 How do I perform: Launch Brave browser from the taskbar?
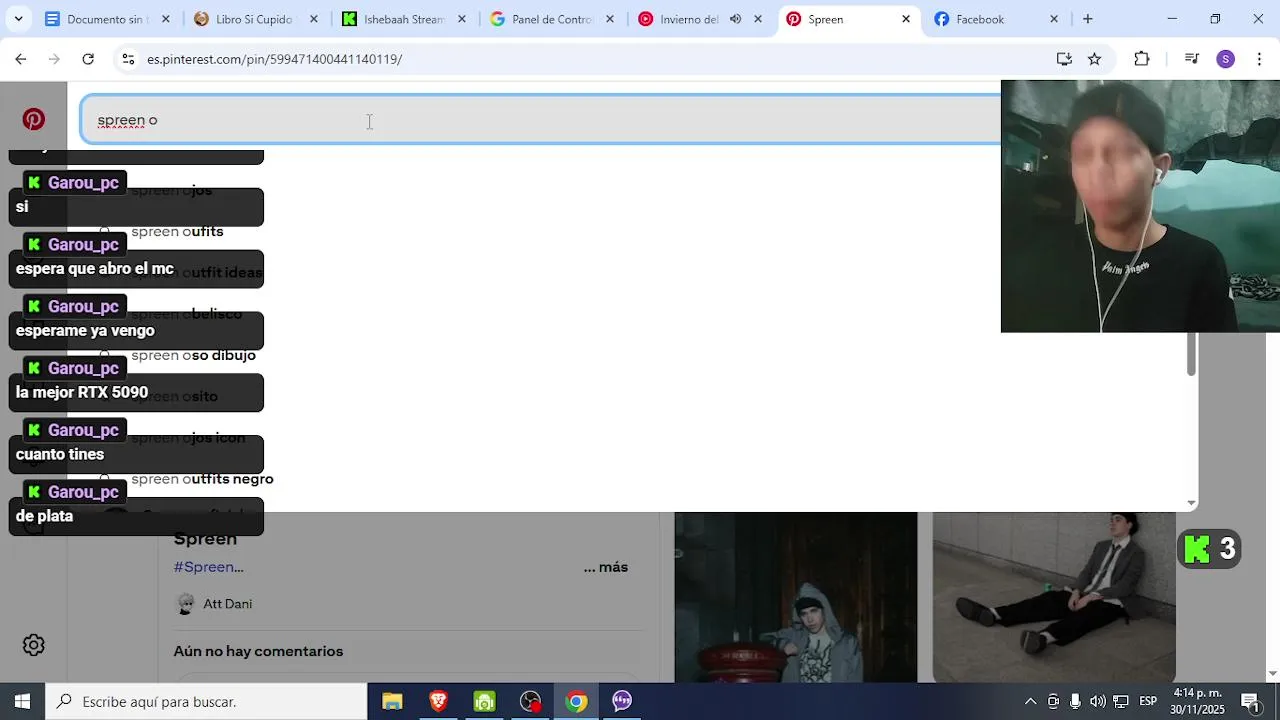438,701
